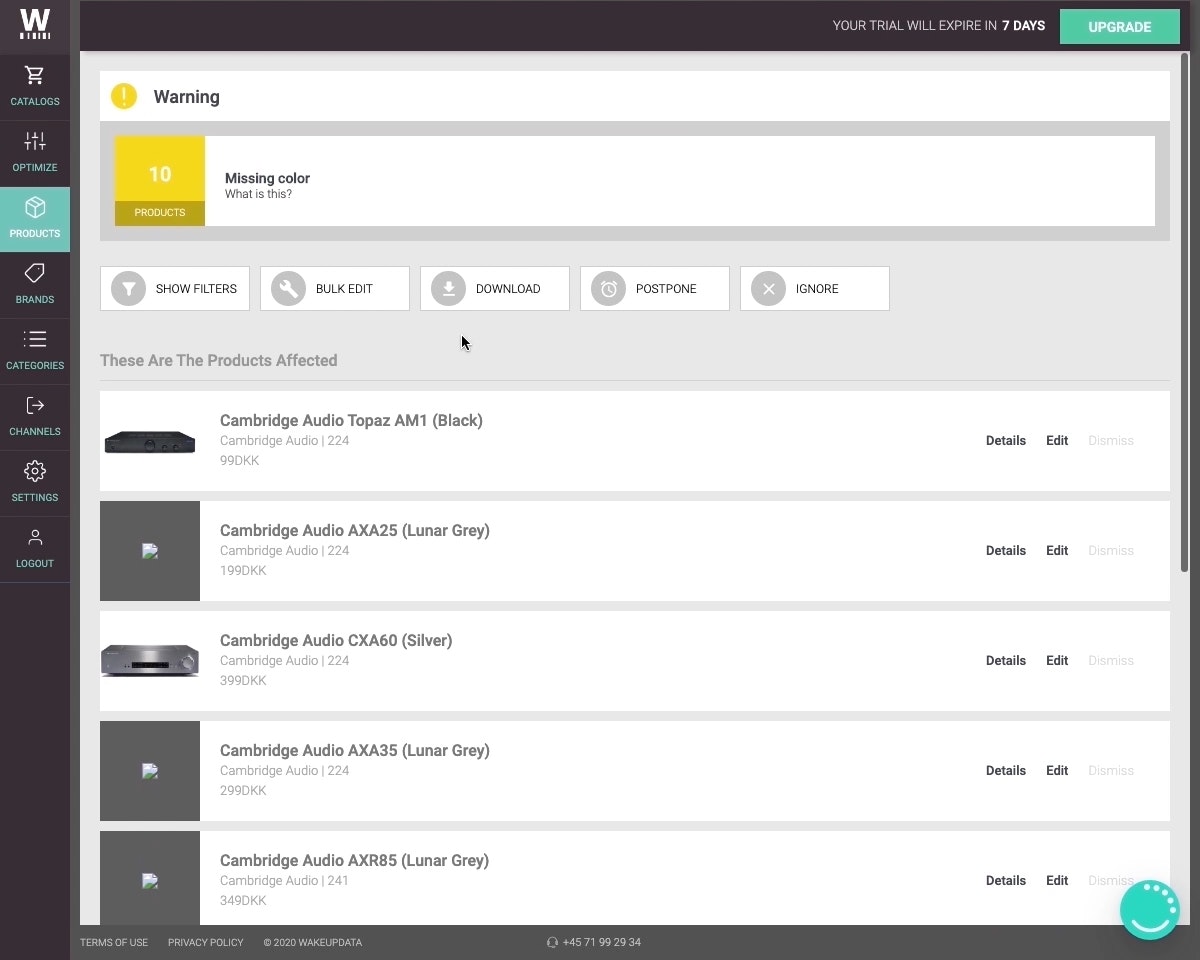Open the Catalogs shopping cart icon
Viewport: 1200px width, 960px height.
[35, 76]
